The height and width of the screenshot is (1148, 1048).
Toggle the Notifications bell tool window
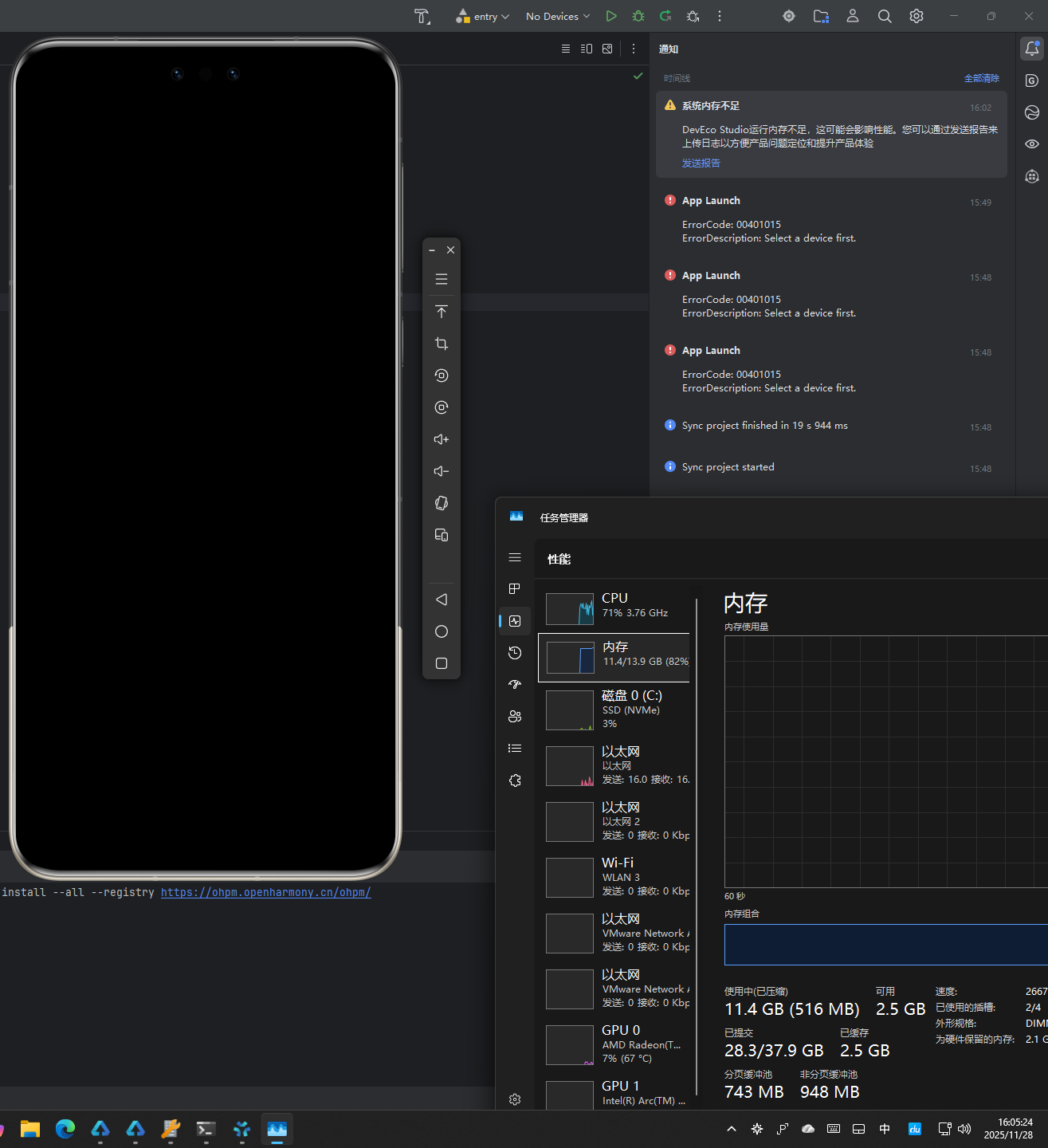[1032, 49]
